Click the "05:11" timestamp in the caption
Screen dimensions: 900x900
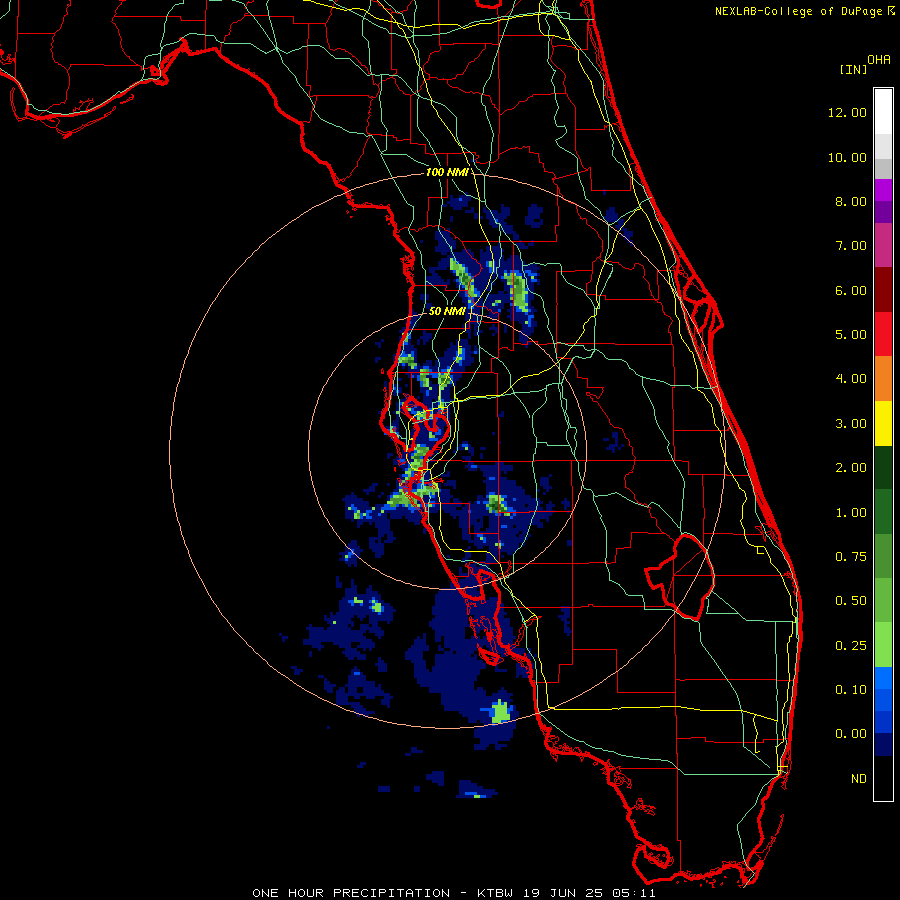click(x=634, y=893)
